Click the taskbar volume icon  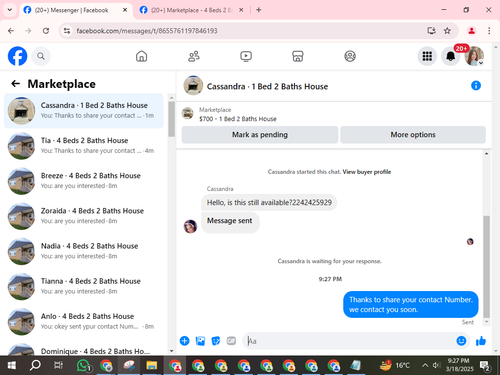click(436, 365)
